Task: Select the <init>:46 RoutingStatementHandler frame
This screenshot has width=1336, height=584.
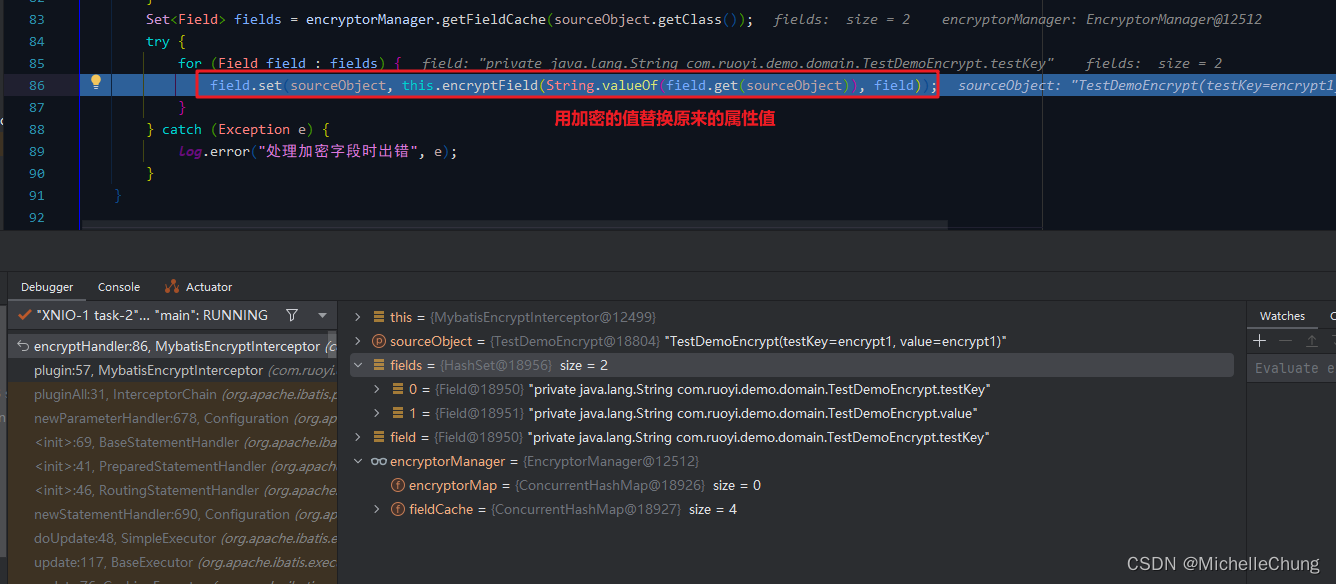Action: [x=172, y=490]
